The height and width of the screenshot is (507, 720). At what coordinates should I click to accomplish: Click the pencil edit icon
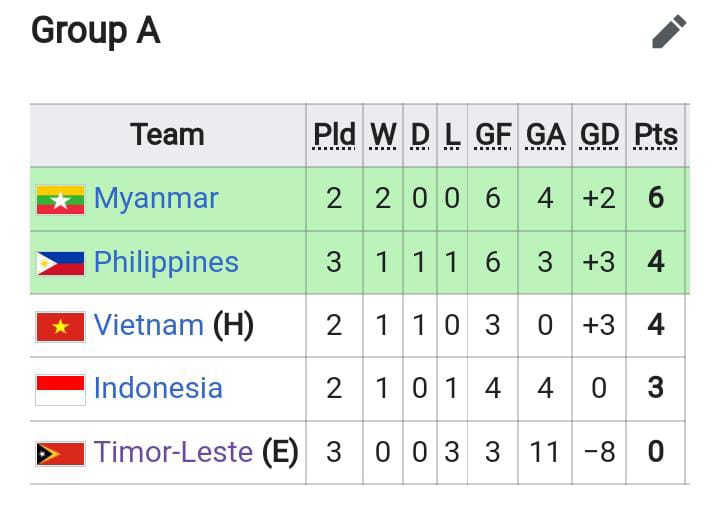(x=669, y=31)
